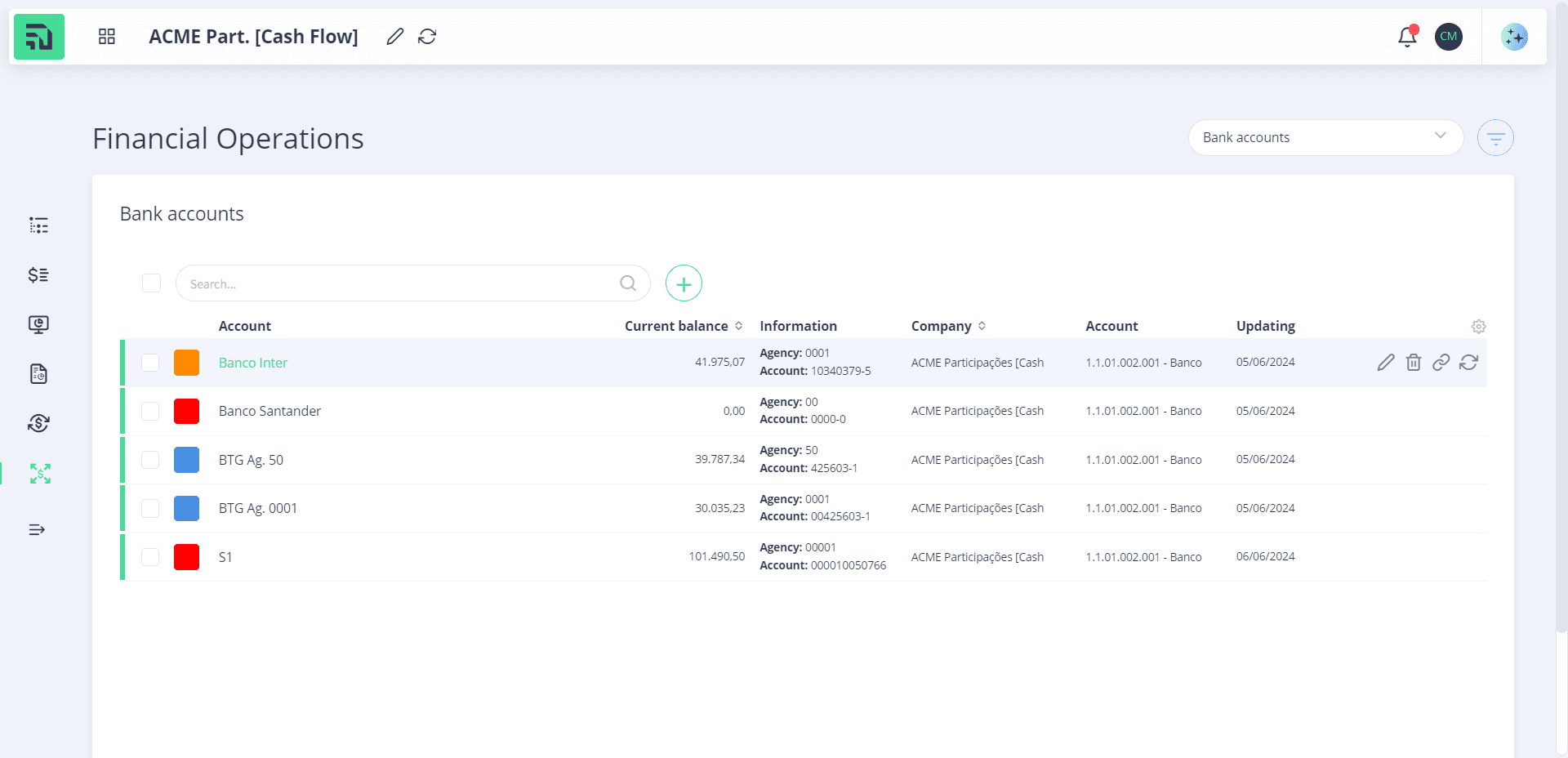Screen dimensions: 1568x758
Task: Open the dollar list sidebar menu item
Action: click(x=38, y=274)
